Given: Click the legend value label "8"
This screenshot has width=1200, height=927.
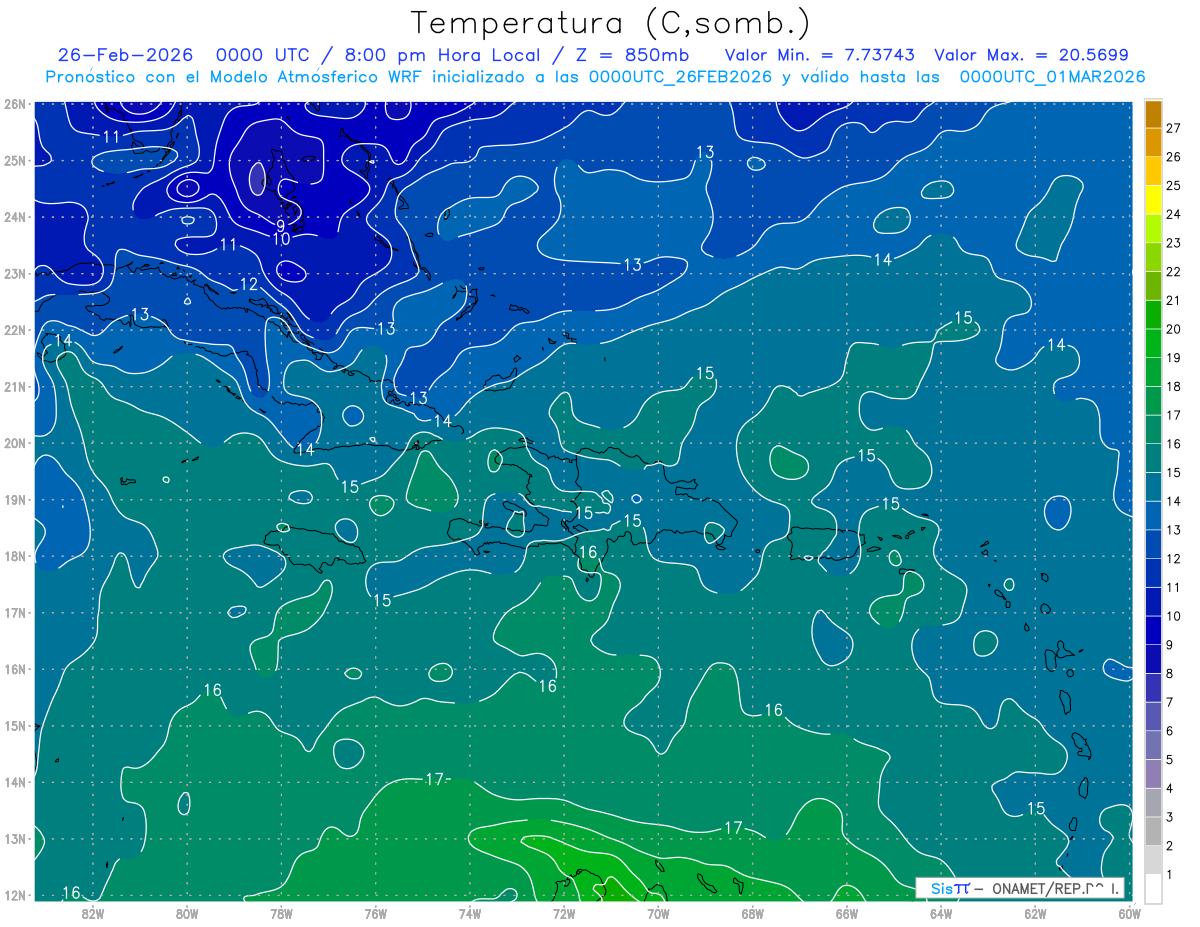Looking at the screenshot, I should coord(1170,674).
